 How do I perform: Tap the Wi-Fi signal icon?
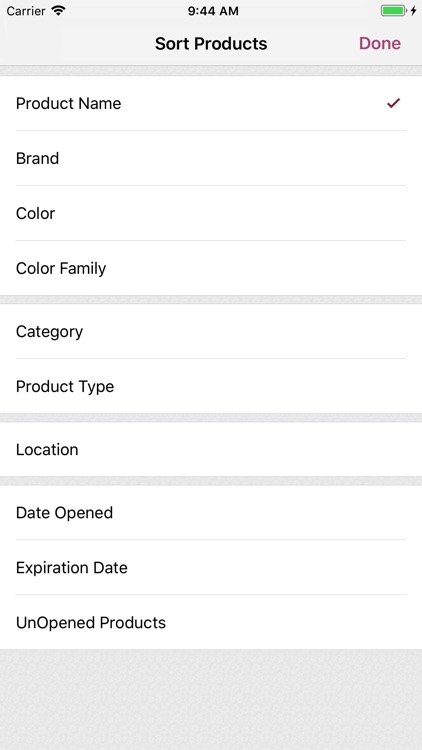(x=58, y=11)
